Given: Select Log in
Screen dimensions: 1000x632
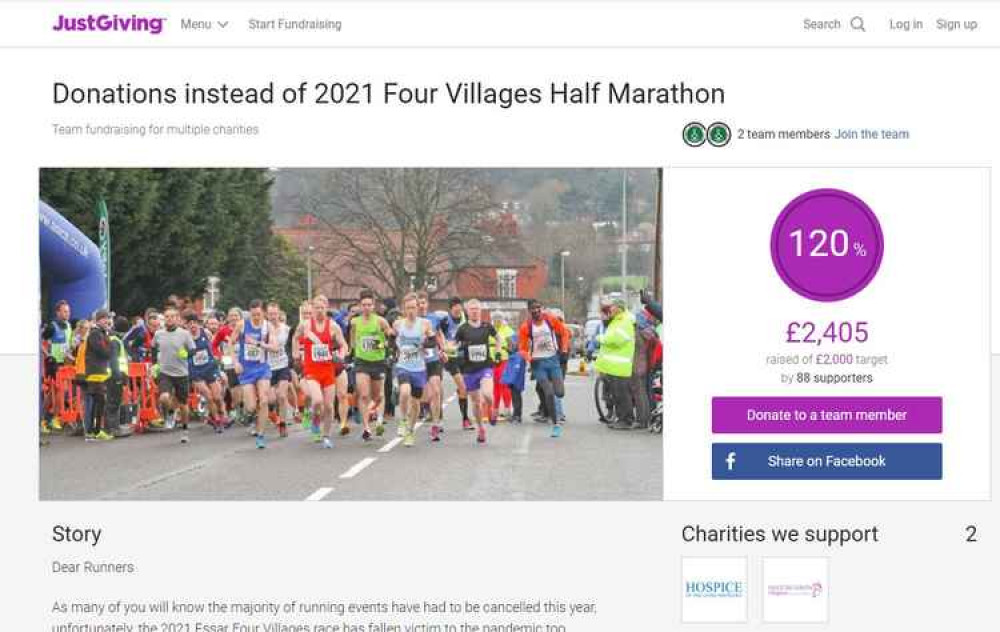Looking at the screenshot, I should coord(906,24).
